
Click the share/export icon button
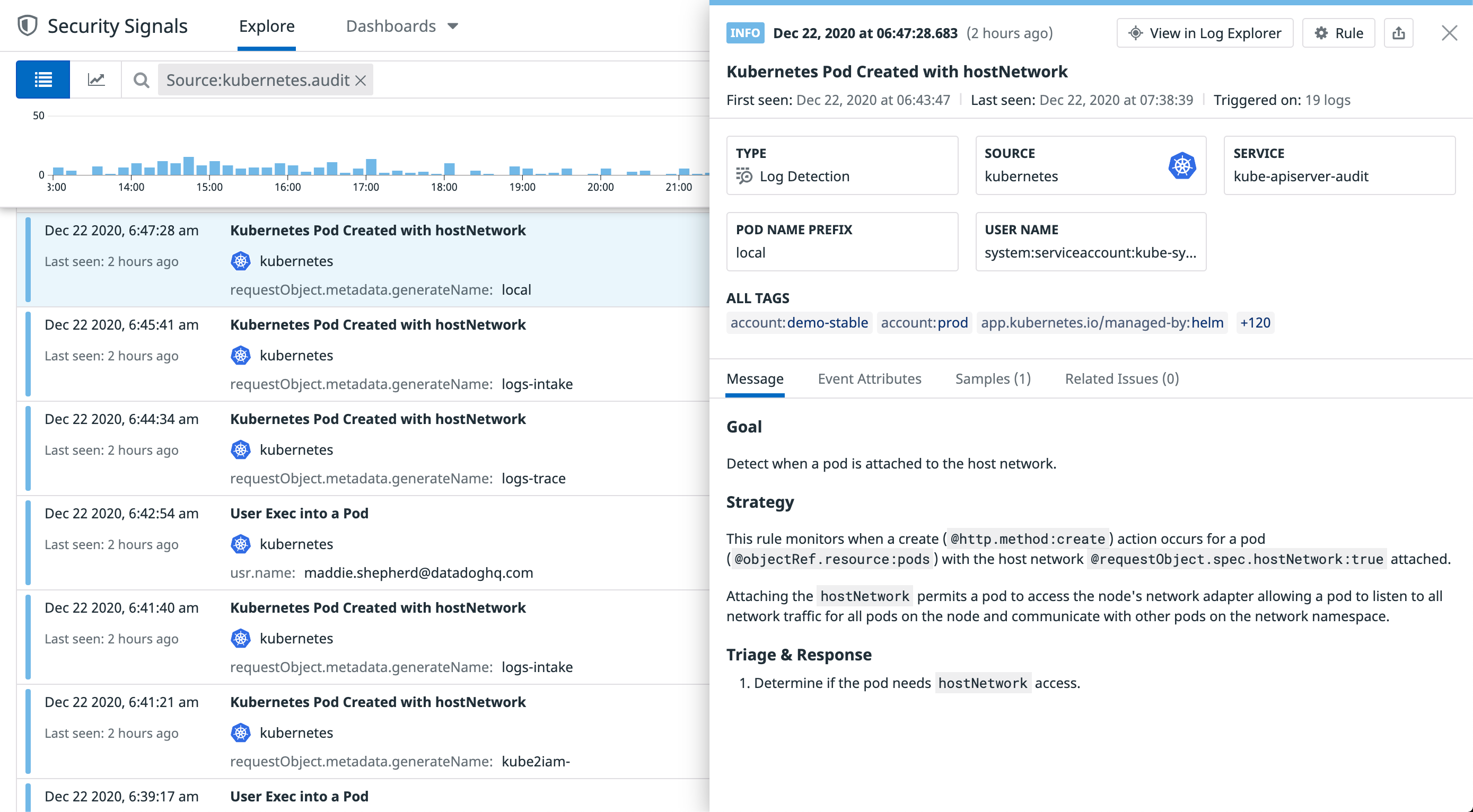click(1398, 33)
